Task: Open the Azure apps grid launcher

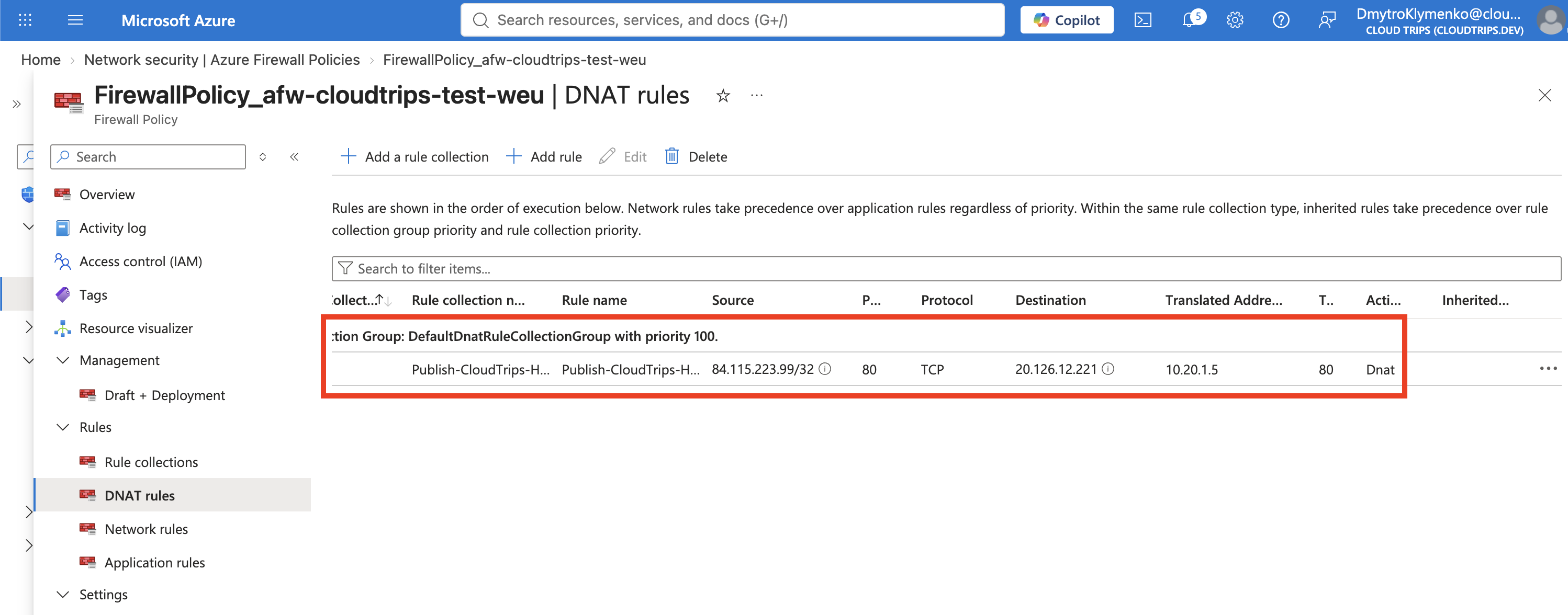Action: pos(25,20)
